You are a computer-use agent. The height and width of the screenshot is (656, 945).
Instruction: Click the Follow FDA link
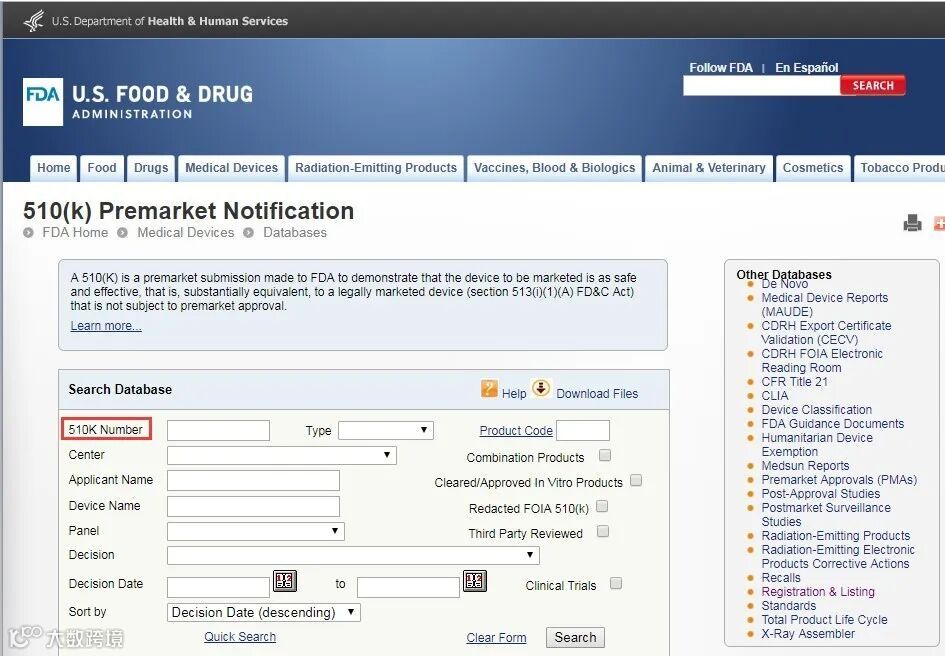click(x=721, y=68)
